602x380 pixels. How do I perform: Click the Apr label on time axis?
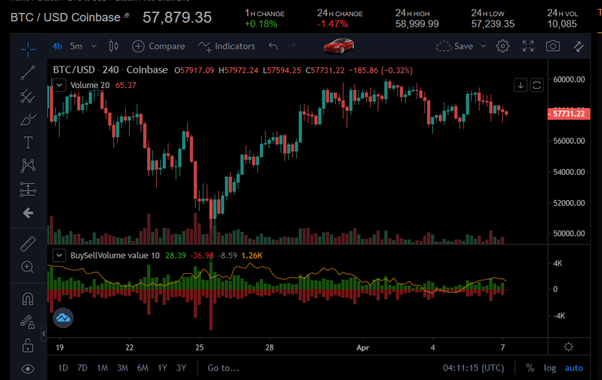(363, 347)
